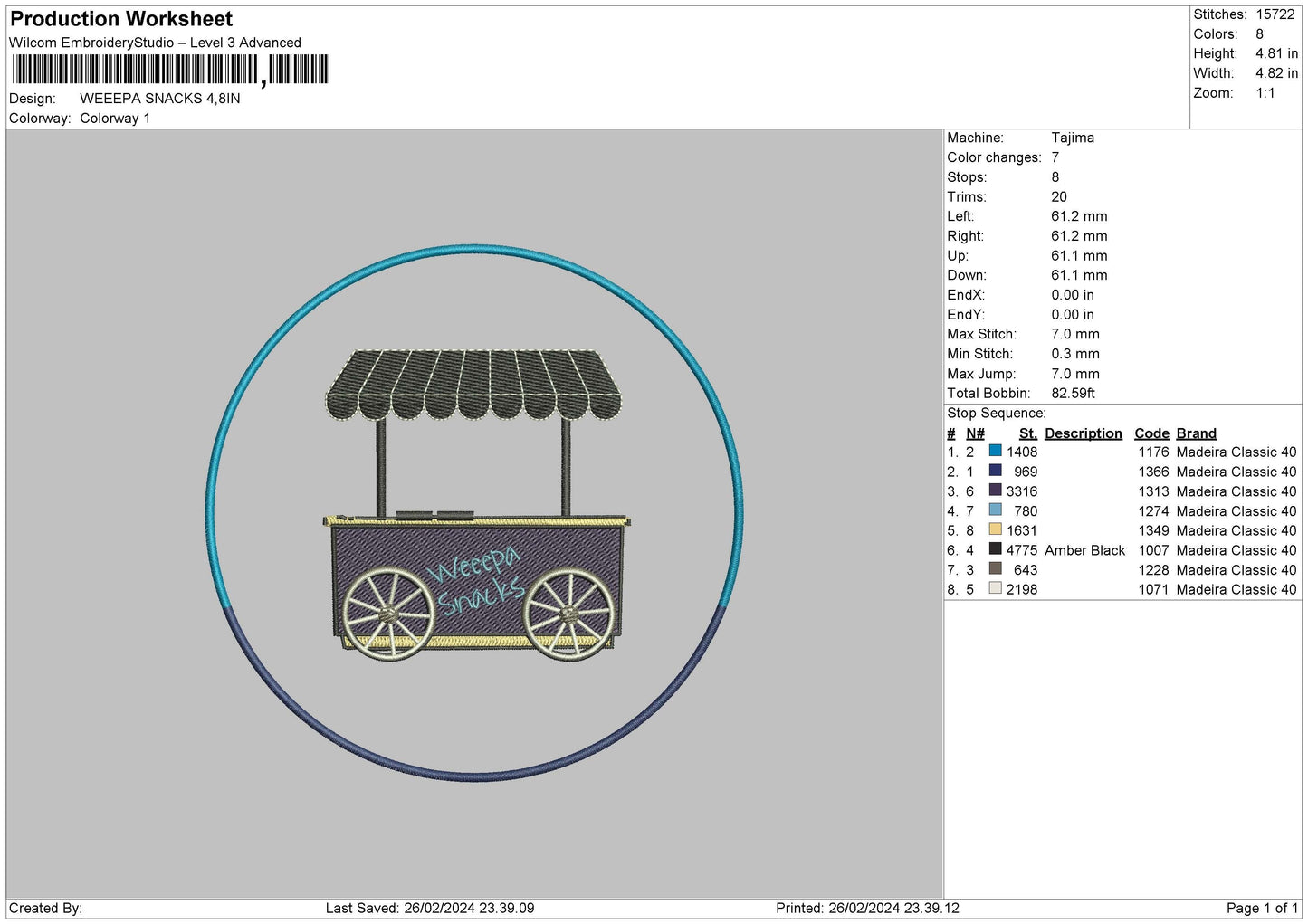Click the dark blue lower arc of the circle
This screenshot has height=924, width=1308.
pos(473,775)
